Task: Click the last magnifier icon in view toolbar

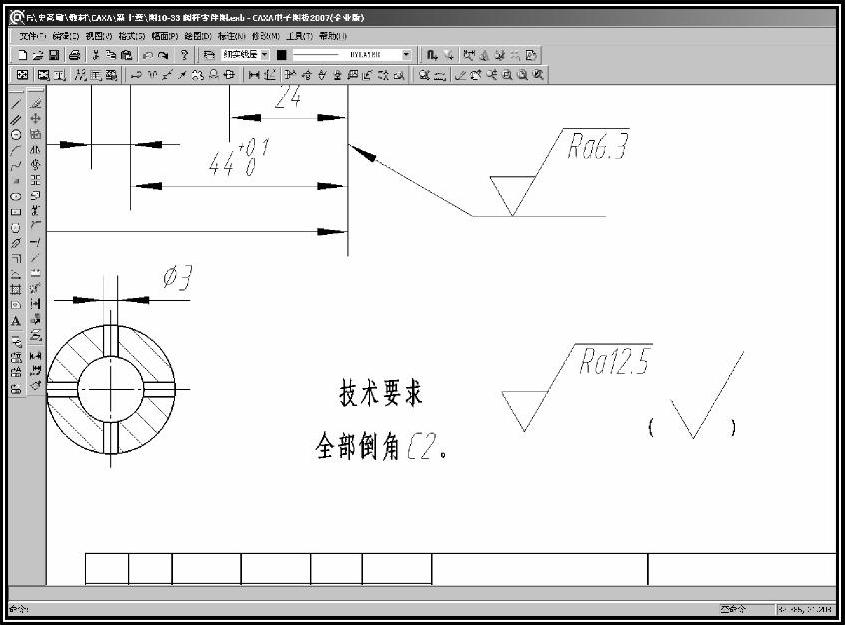Action: click(x=538, y=75)
